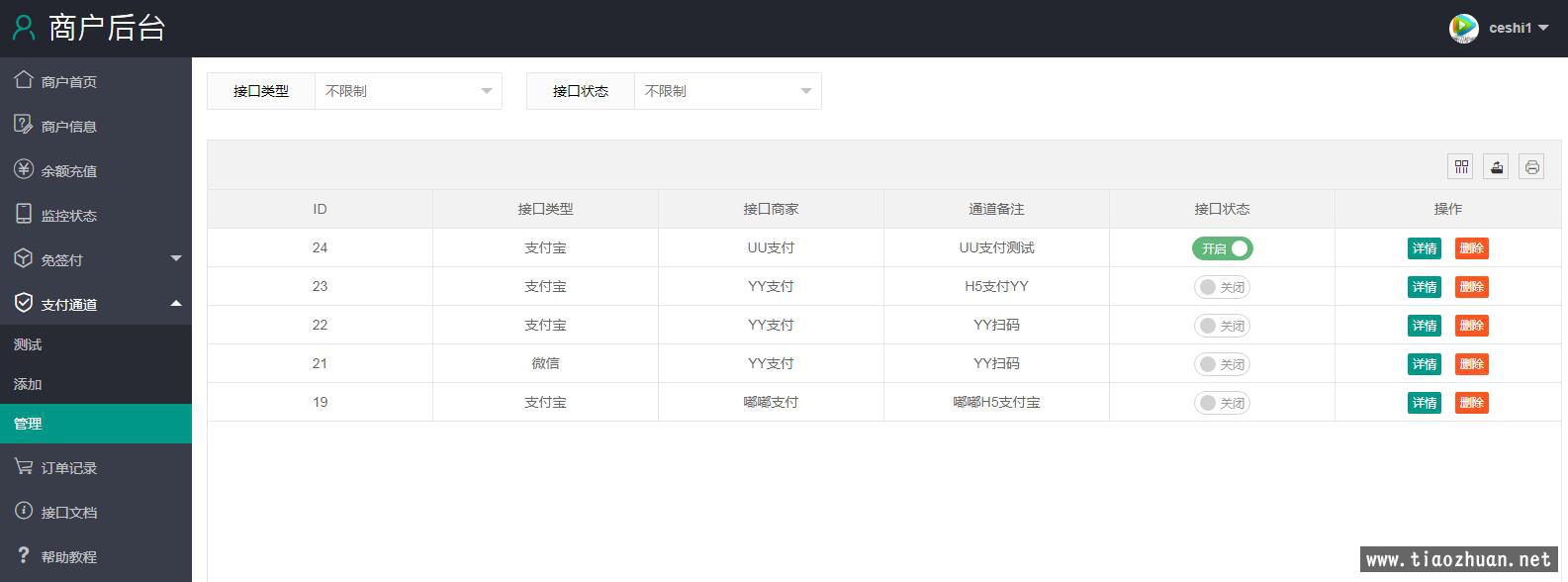Image resolution: width=1568 pixels, height=582 pixels.
Task: Open the 添加 submenu item
Action: pos(28,384)
